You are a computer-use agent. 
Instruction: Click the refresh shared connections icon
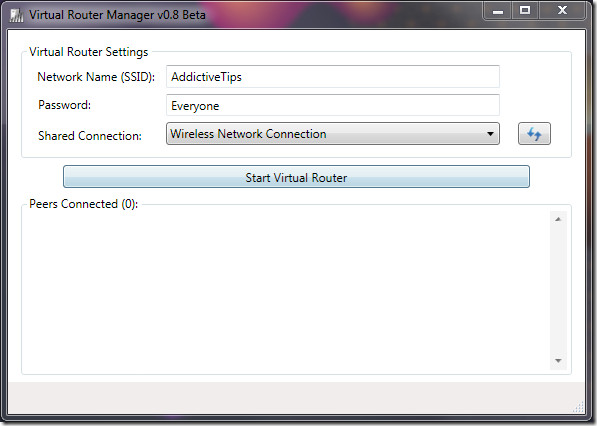point(534,134)
